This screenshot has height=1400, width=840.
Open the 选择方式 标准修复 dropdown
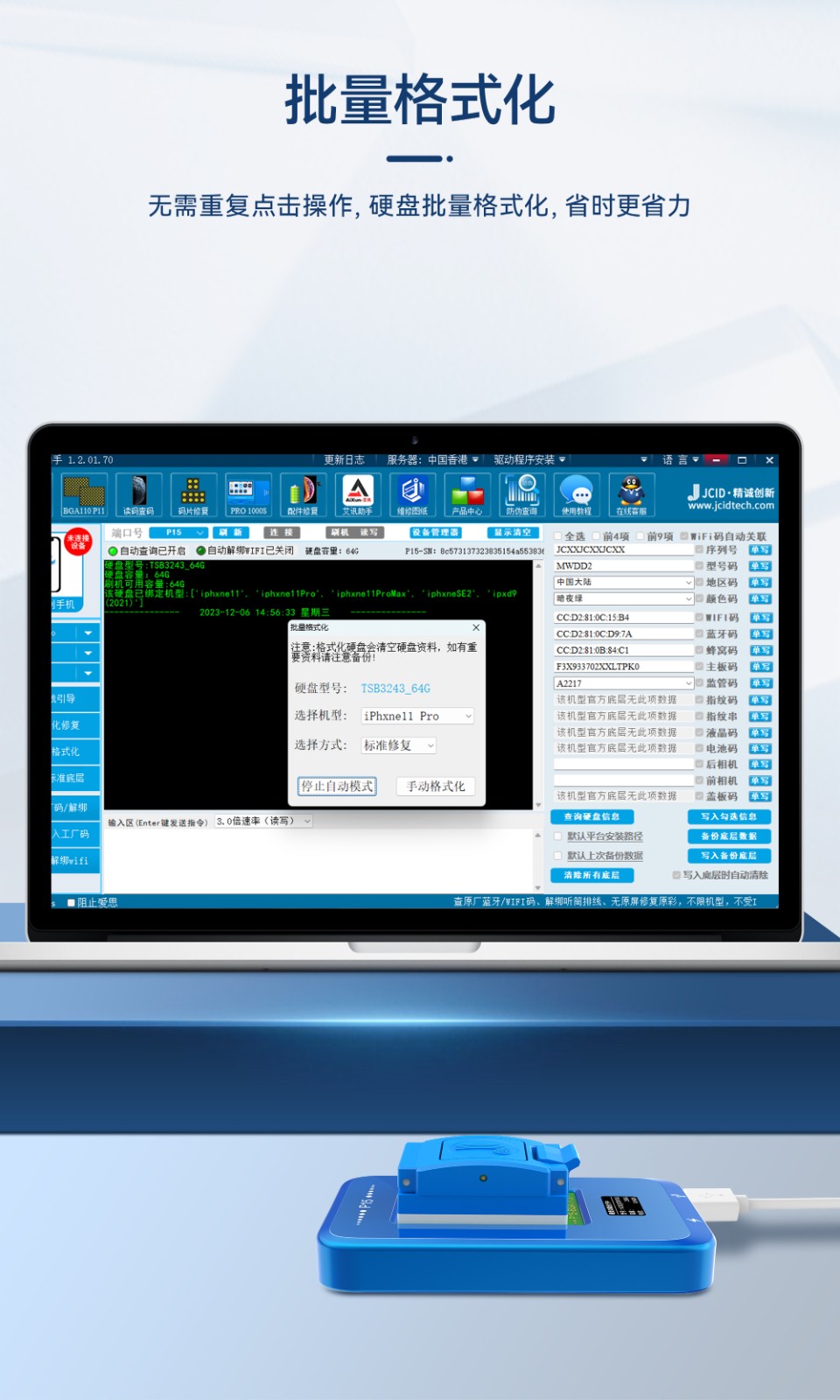tap(399, 745)
